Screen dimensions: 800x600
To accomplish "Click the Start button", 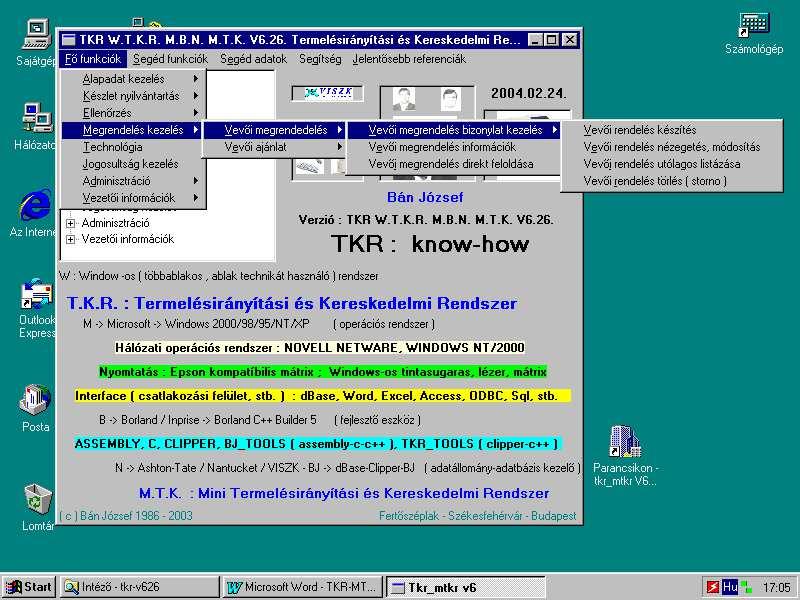I will point(29,587).
